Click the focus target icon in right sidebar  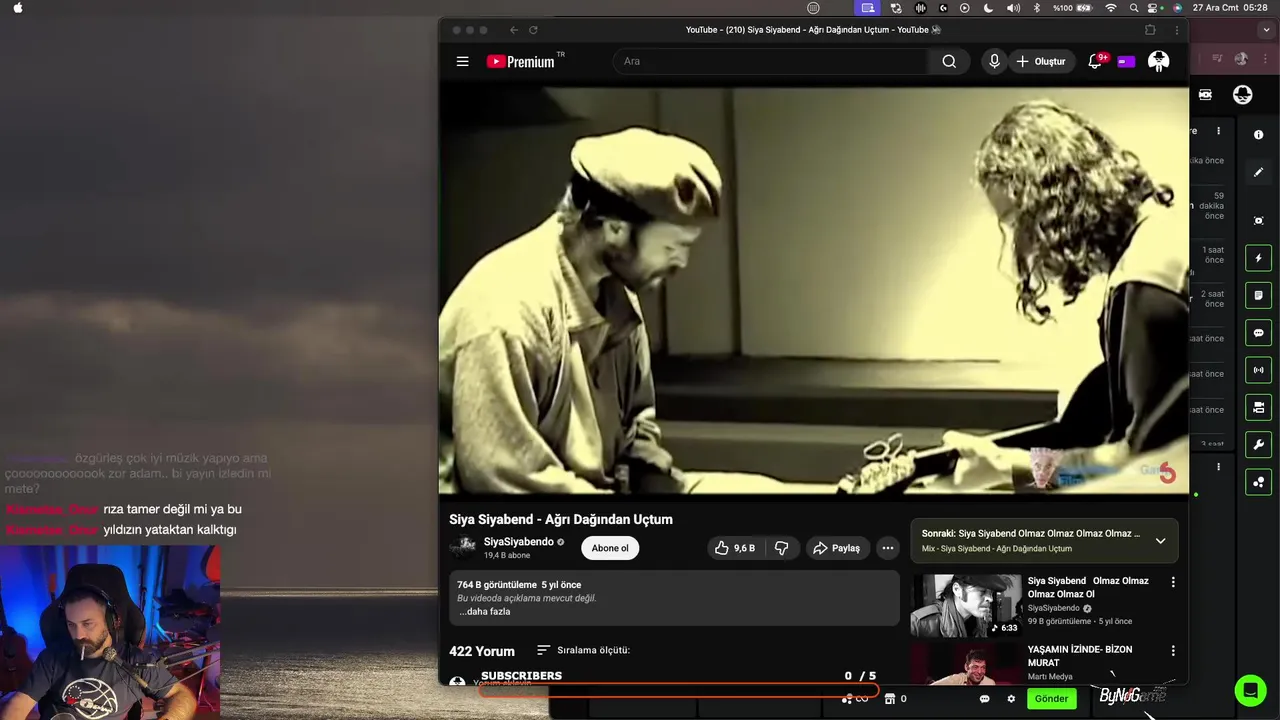(x=1258, y=220)
